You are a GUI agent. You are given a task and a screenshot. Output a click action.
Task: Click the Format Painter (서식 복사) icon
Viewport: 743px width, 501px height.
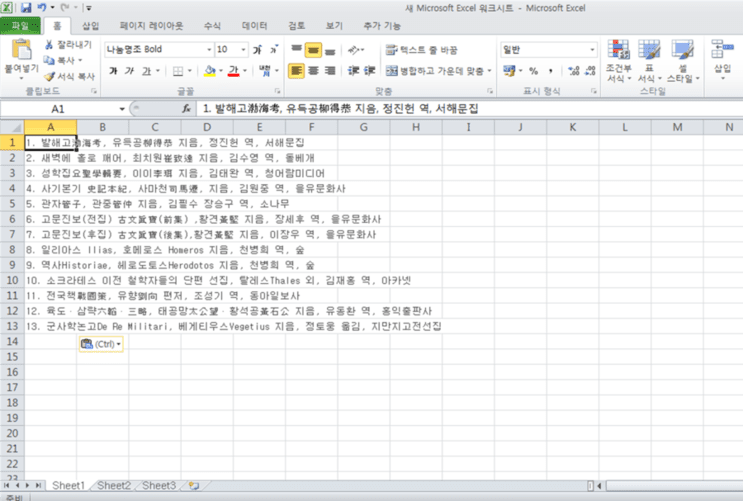tap(49, 76)
